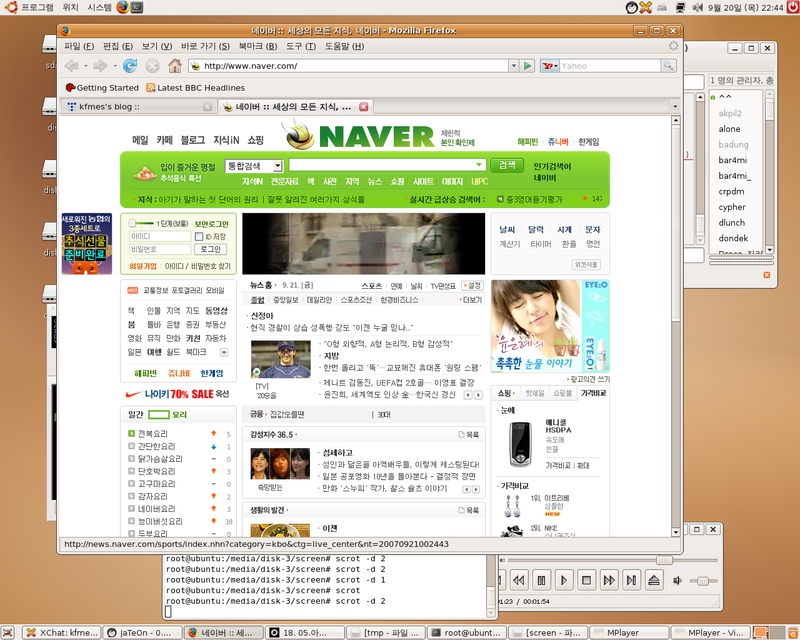This screenshot has height=640, width=800.
Task: Open the terminal launcher in the top panel
Action: [x=137, y=7]
